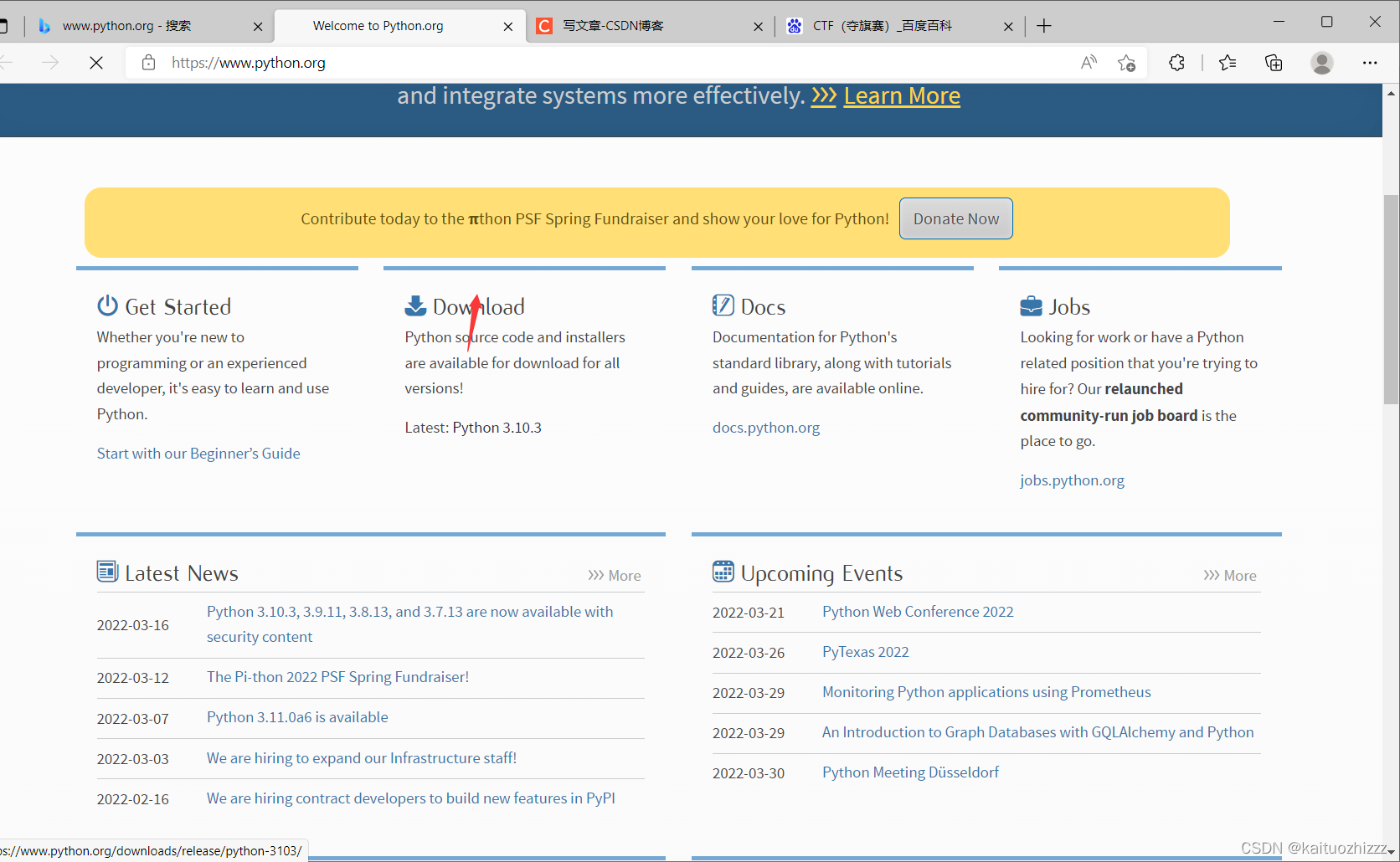Open the Favorites list icon
The width and height of the screenshot is (1400, 862).
coord(1228,63)
